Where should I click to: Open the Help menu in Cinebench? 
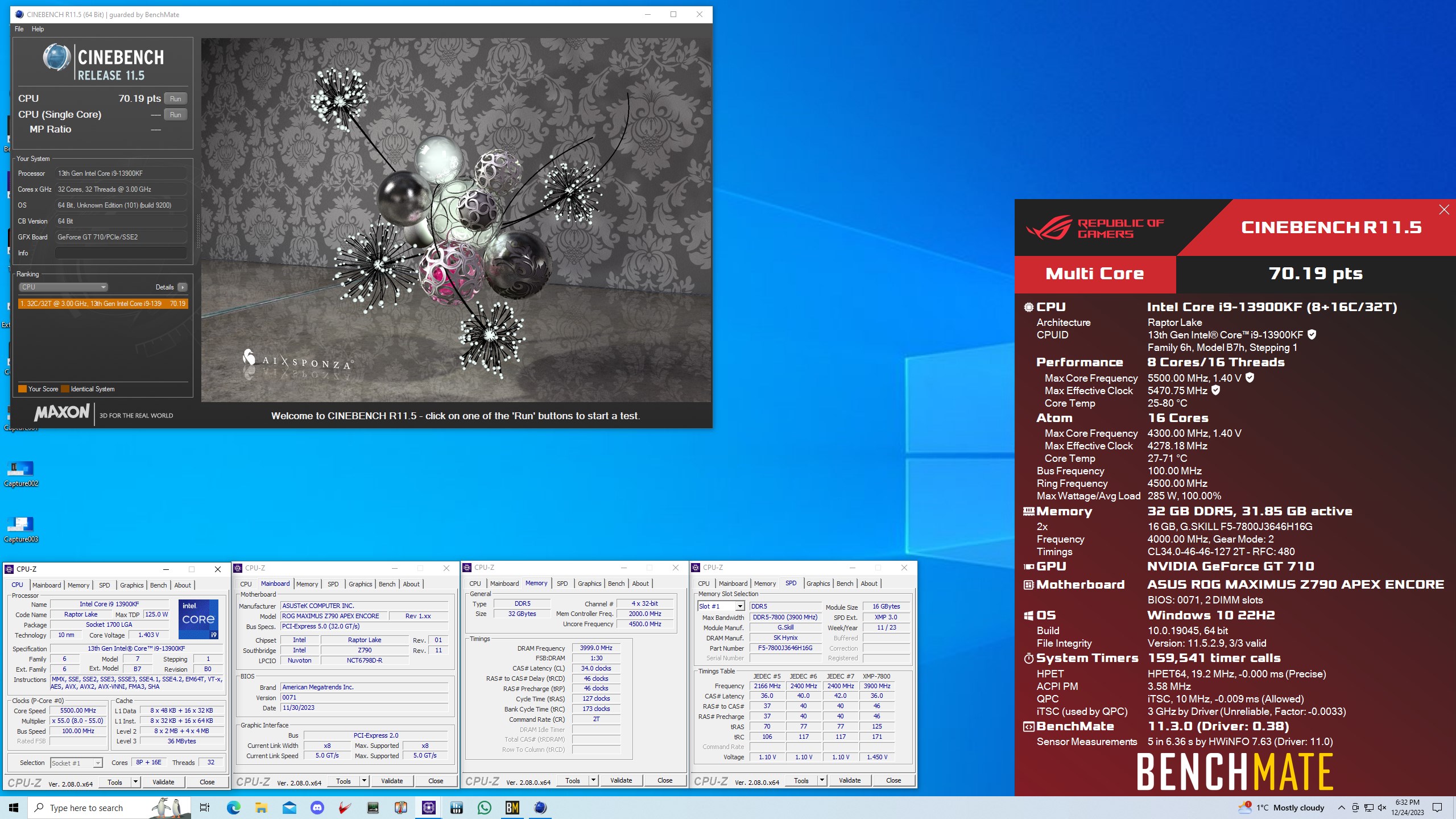38,29
